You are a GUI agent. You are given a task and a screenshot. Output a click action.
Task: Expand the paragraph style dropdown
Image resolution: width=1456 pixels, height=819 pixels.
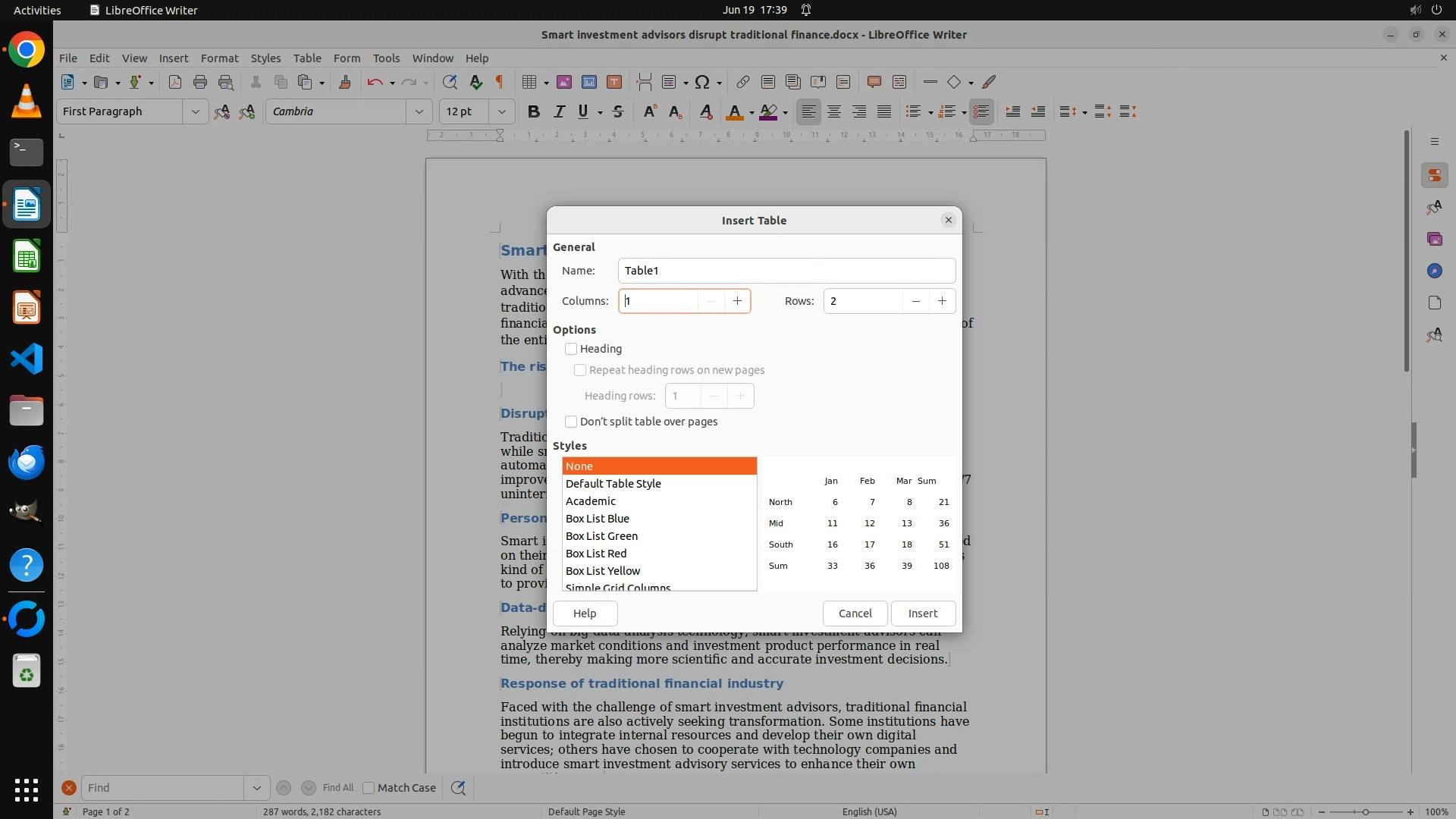[x=195, y=111]
